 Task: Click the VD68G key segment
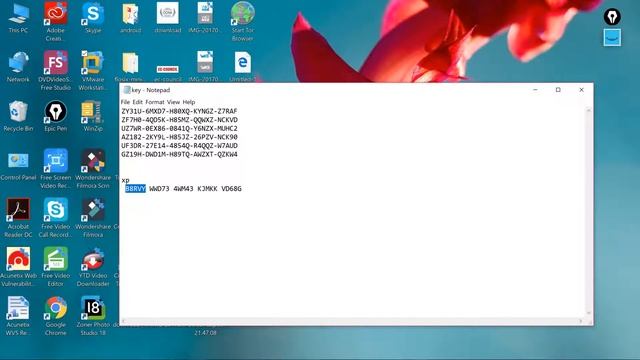tap(231, 189)
